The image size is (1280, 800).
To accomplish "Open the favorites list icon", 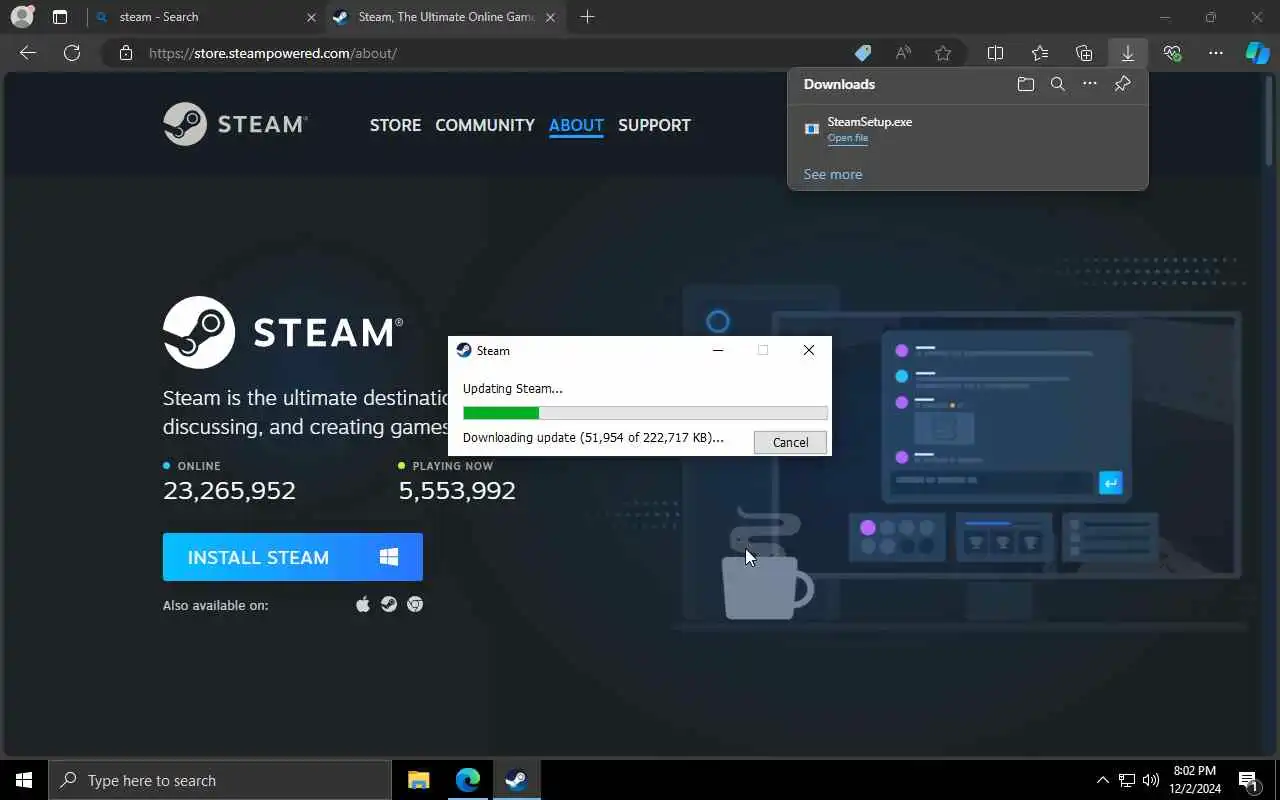I will [x=1040, y=53].
